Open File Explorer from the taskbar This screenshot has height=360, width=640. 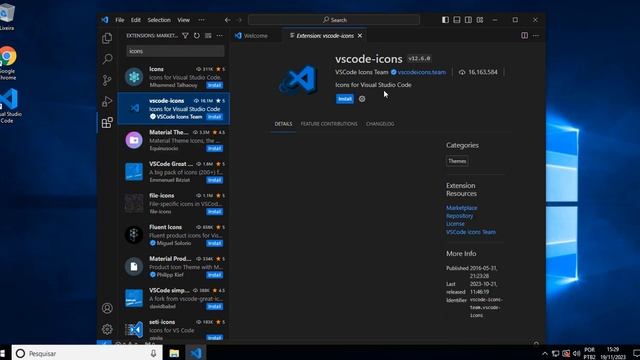(174, 353)
